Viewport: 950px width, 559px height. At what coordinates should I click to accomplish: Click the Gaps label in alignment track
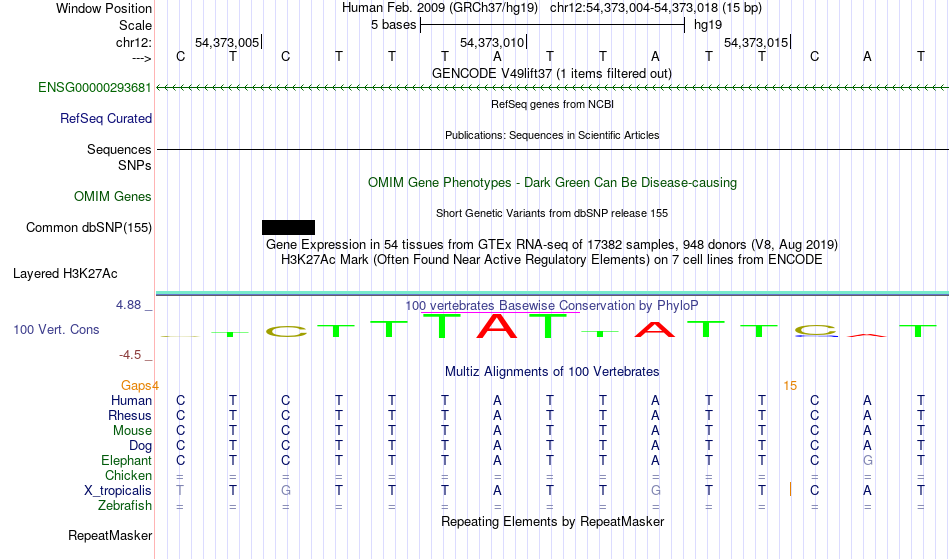(x=137, y=386)
